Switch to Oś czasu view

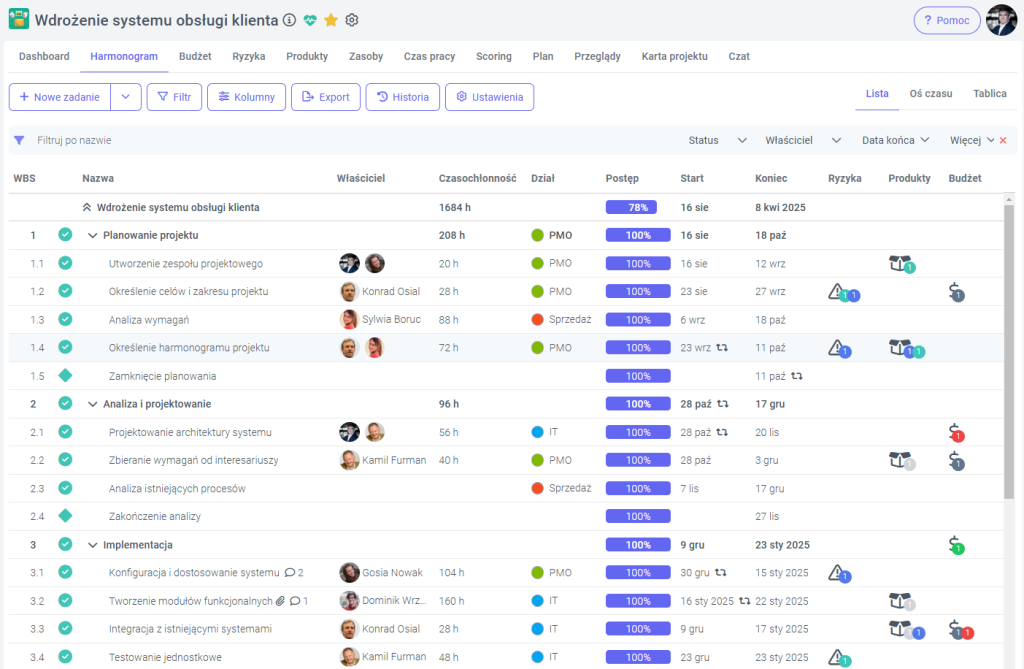[930, 94]
